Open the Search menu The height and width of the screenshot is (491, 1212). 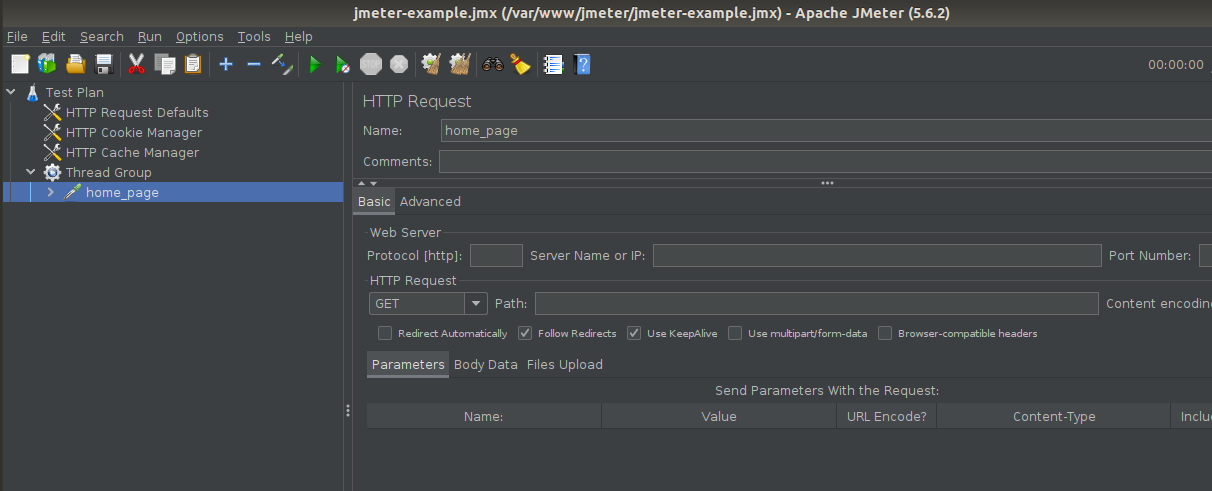click(x=102, y=36)
